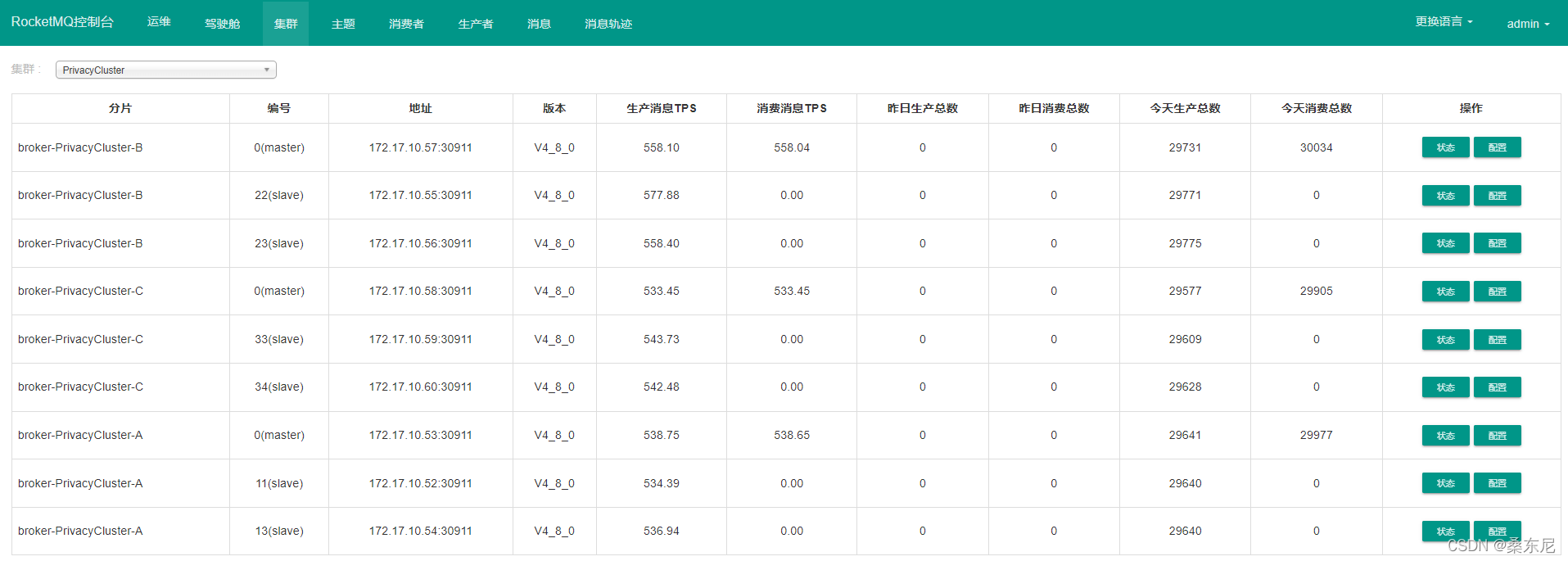Viewport: 1568px width, 561px height.
Task: Select address cell 172.17.10.57:30911
Action: [420, 147]
